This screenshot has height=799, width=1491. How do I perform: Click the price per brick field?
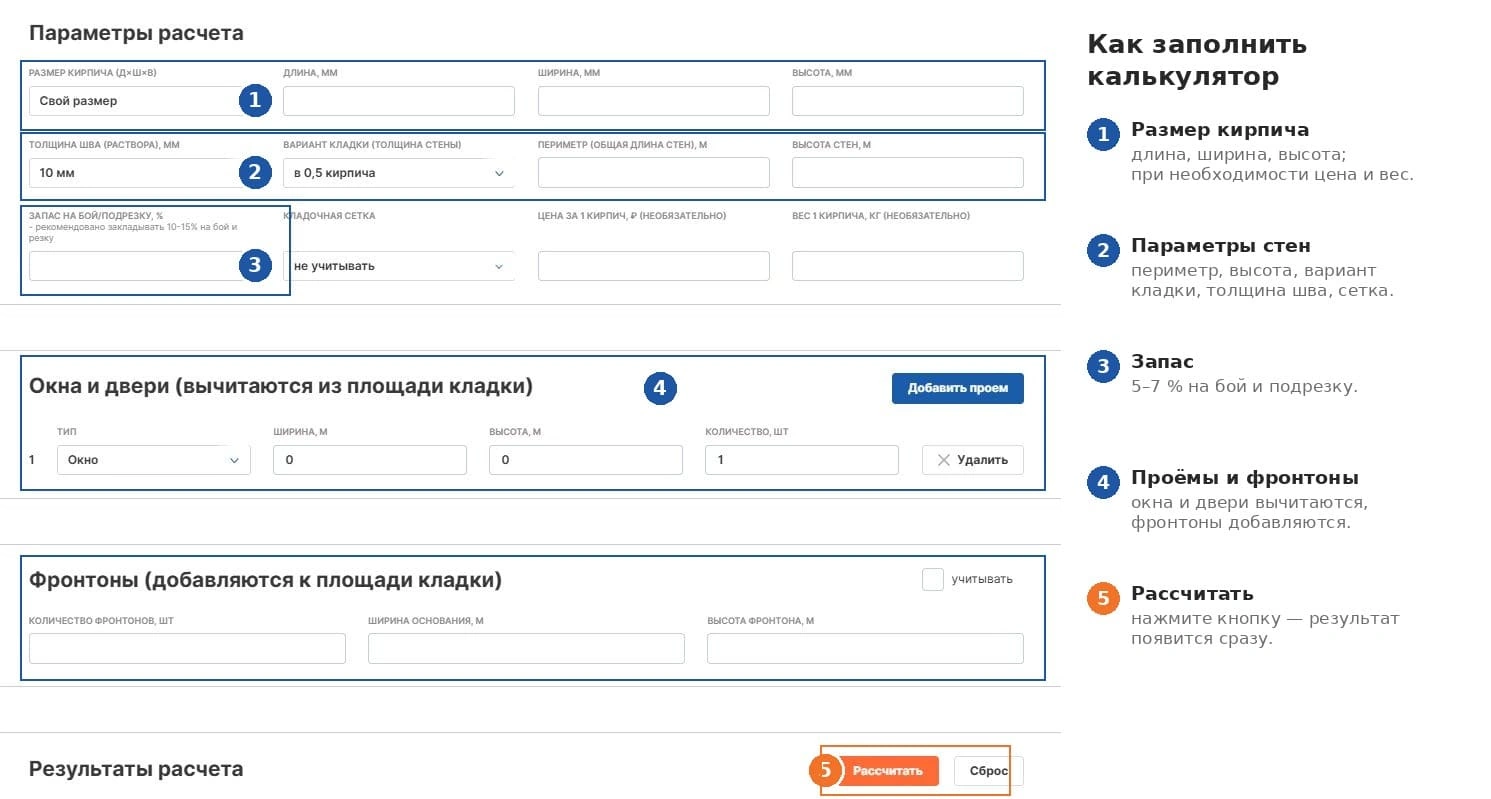(x=654, y=266)
